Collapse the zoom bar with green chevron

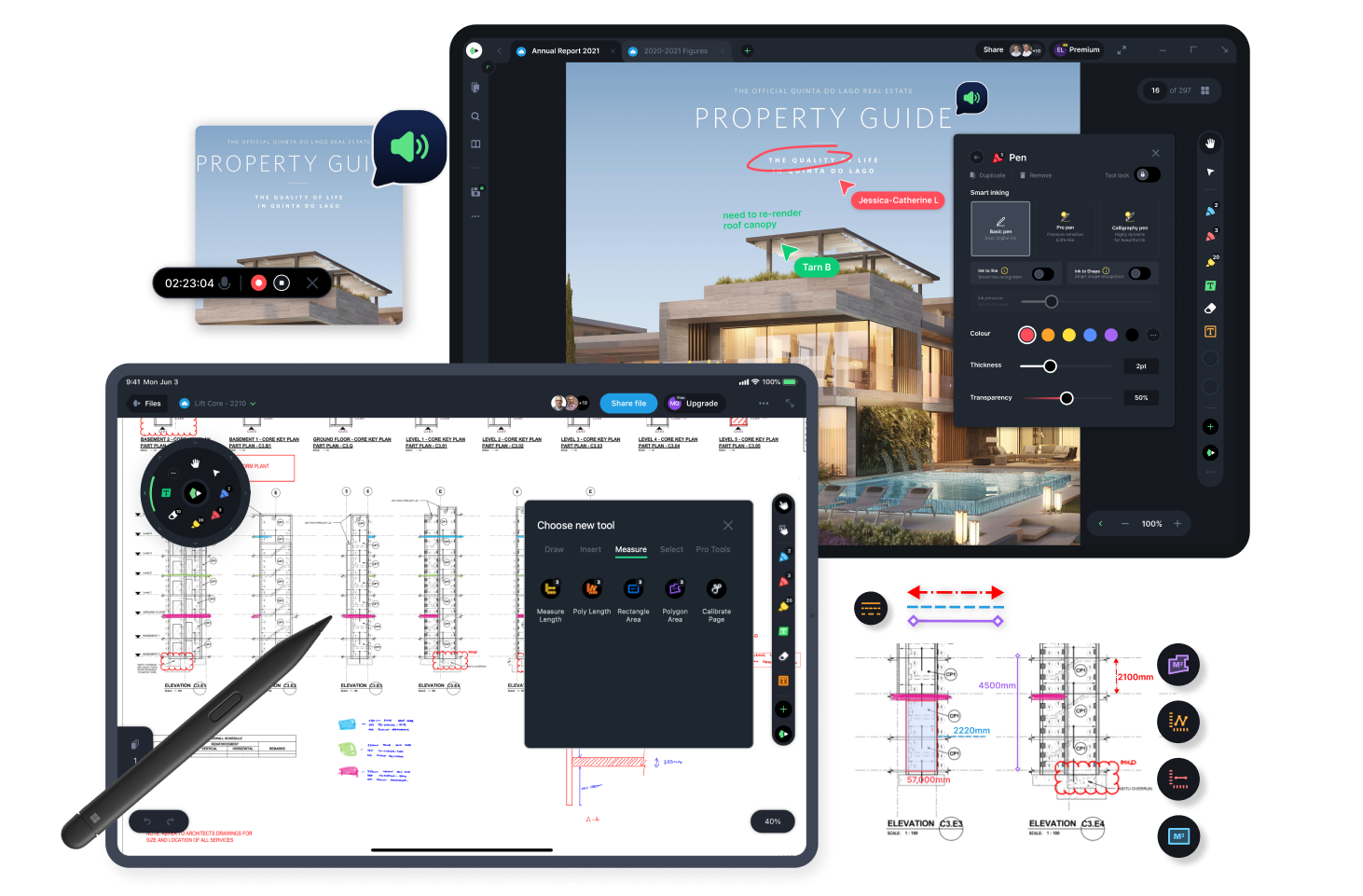point(1101,524)
